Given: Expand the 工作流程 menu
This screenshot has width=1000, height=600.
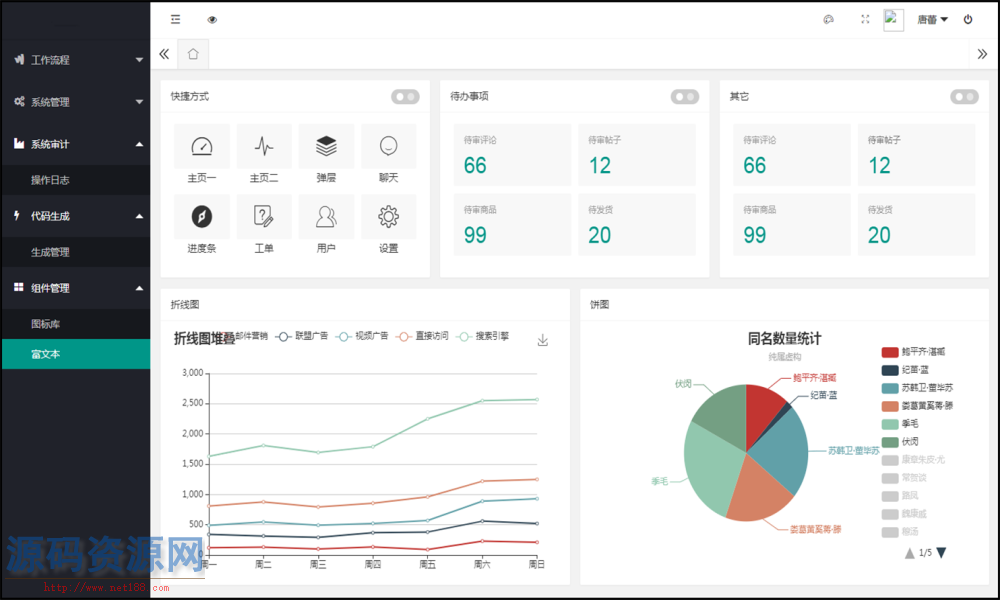Looking at the screenshot, I should pyautogui.click(x=77, y=60).
